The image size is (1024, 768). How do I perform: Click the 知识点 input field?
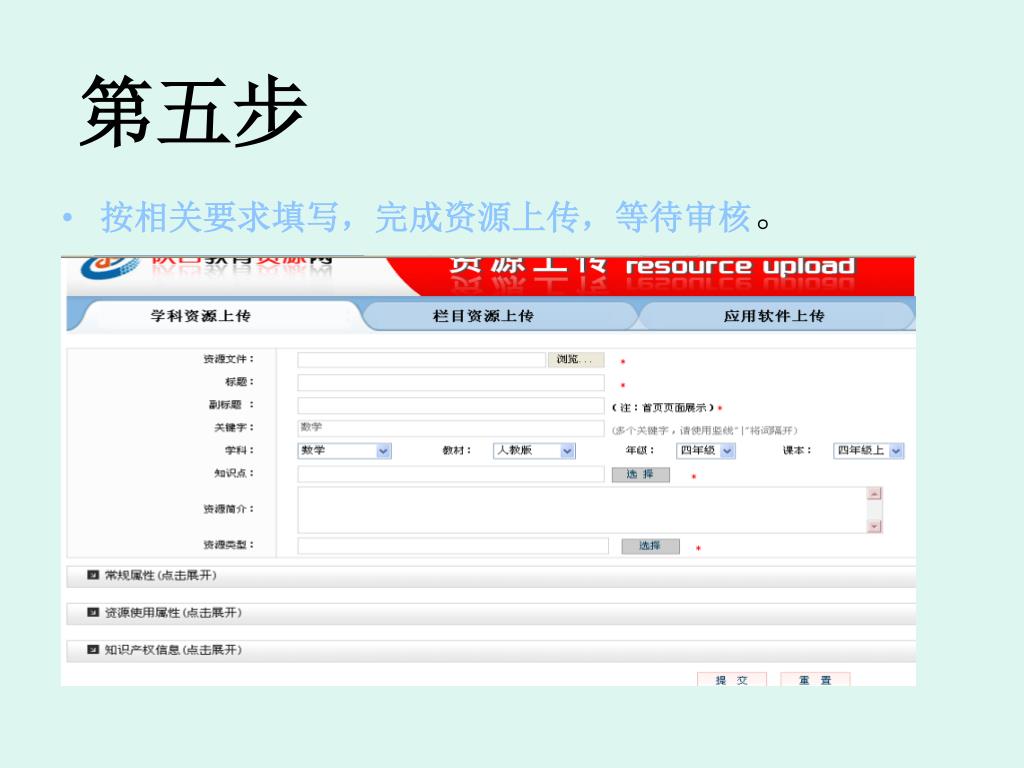tap(451, 474)
